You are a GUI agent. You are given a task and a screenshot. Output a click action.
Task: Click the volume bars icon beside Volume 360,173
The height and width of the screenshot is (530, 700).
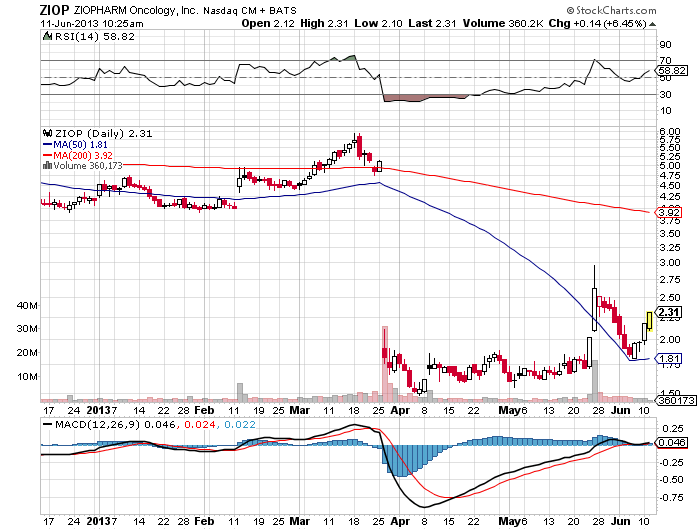point(47,166)
